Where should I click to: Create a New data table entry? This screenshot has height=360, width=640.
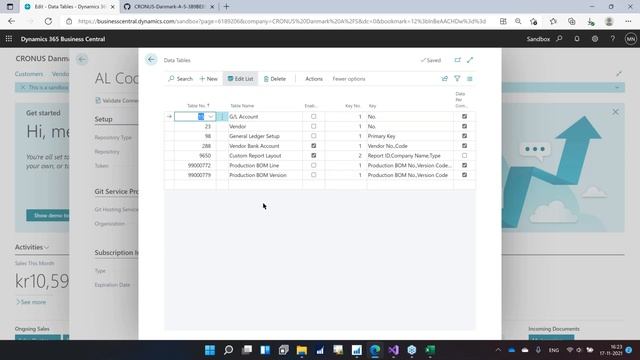209,79
